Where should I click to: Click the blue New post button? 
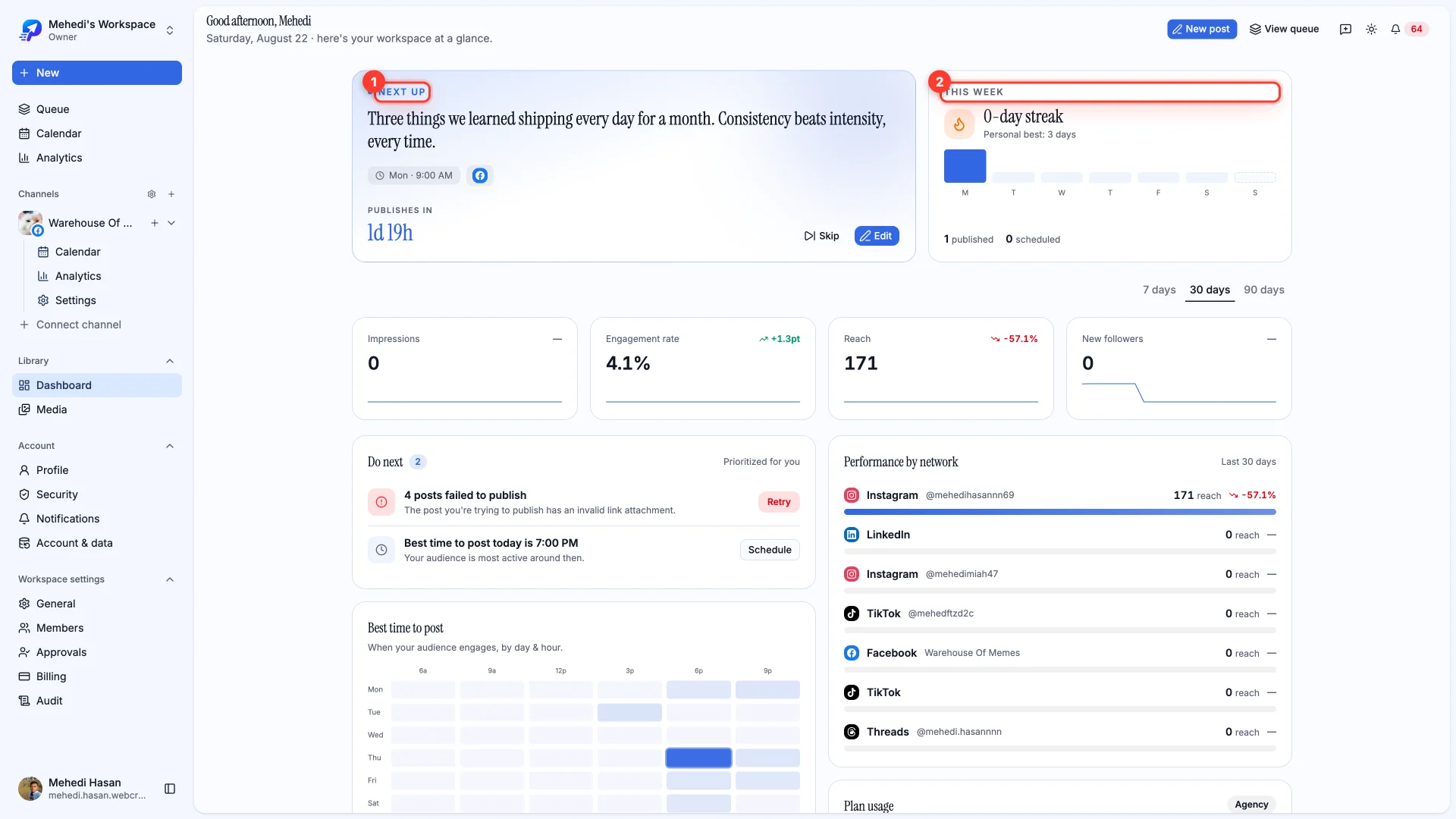pos(1202,29)
